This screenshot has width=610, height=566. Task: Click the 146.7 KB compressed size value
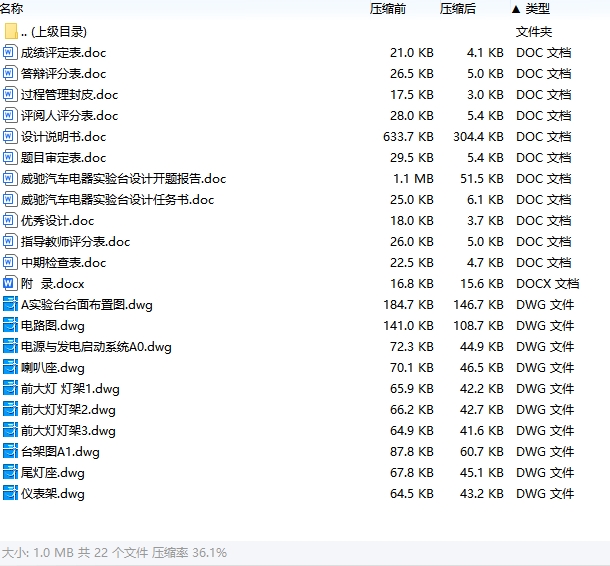pyautogui.click(x=478, y=305)
